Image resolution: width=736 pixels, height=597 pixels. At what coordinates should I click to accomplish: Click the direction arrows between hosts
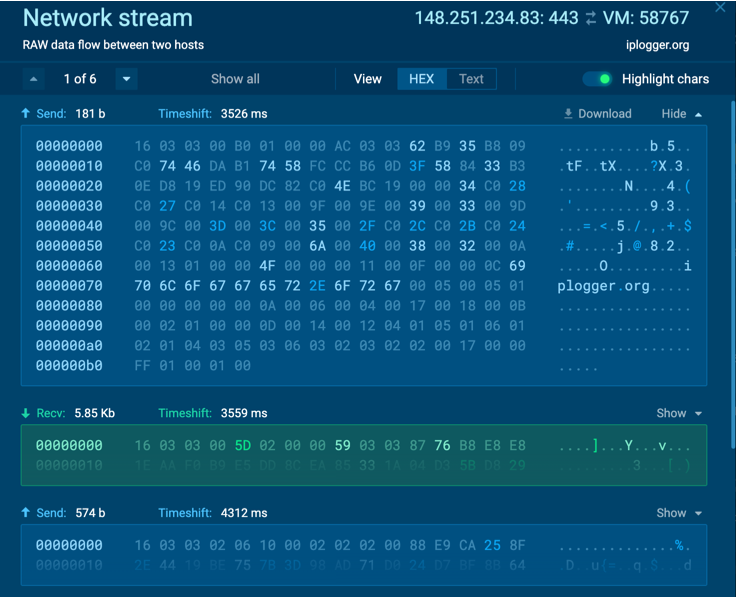[x=591, y=18]
